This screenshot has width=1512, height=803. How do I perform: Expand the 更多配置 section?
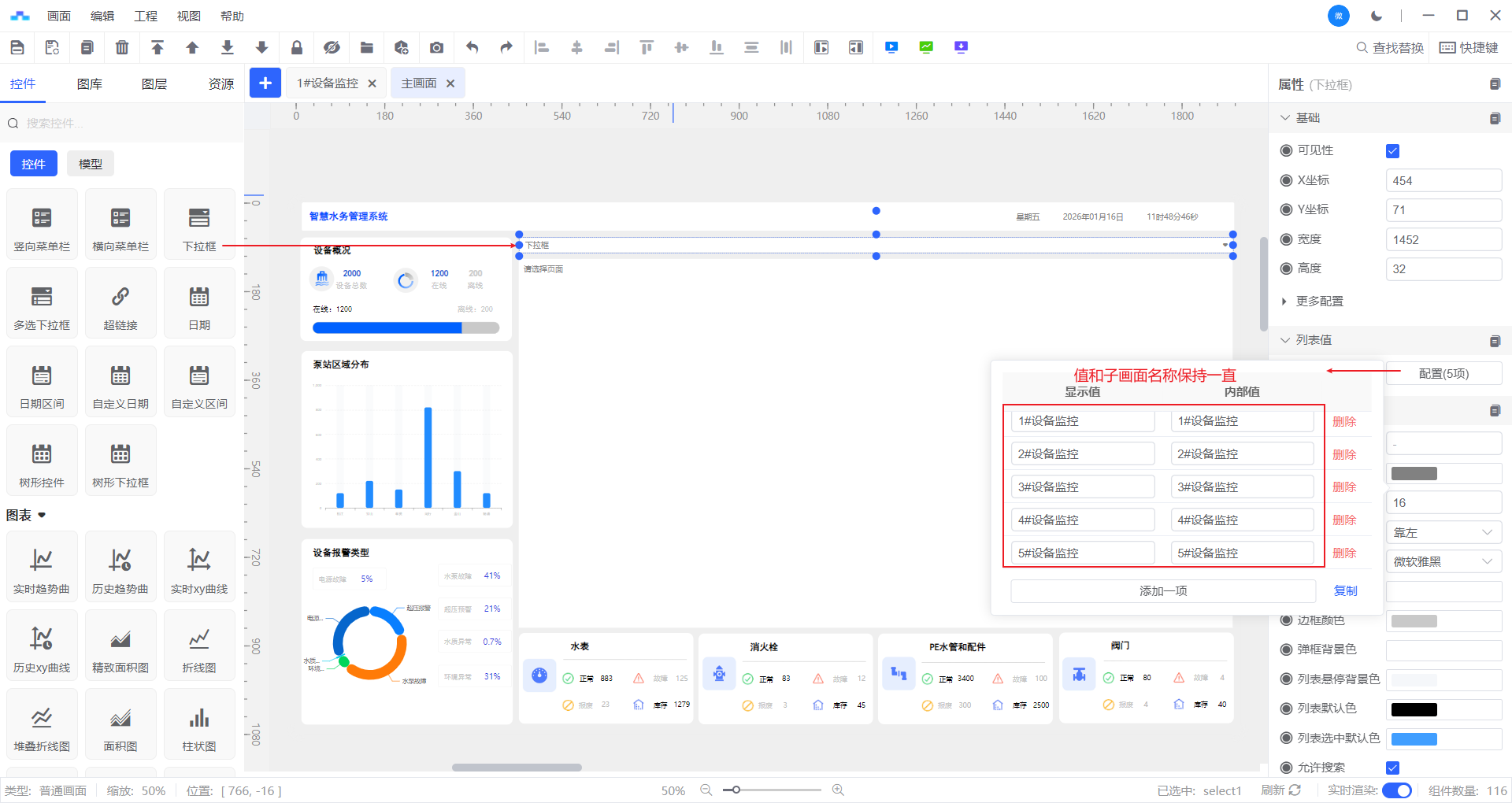(x=1319, y=302)
